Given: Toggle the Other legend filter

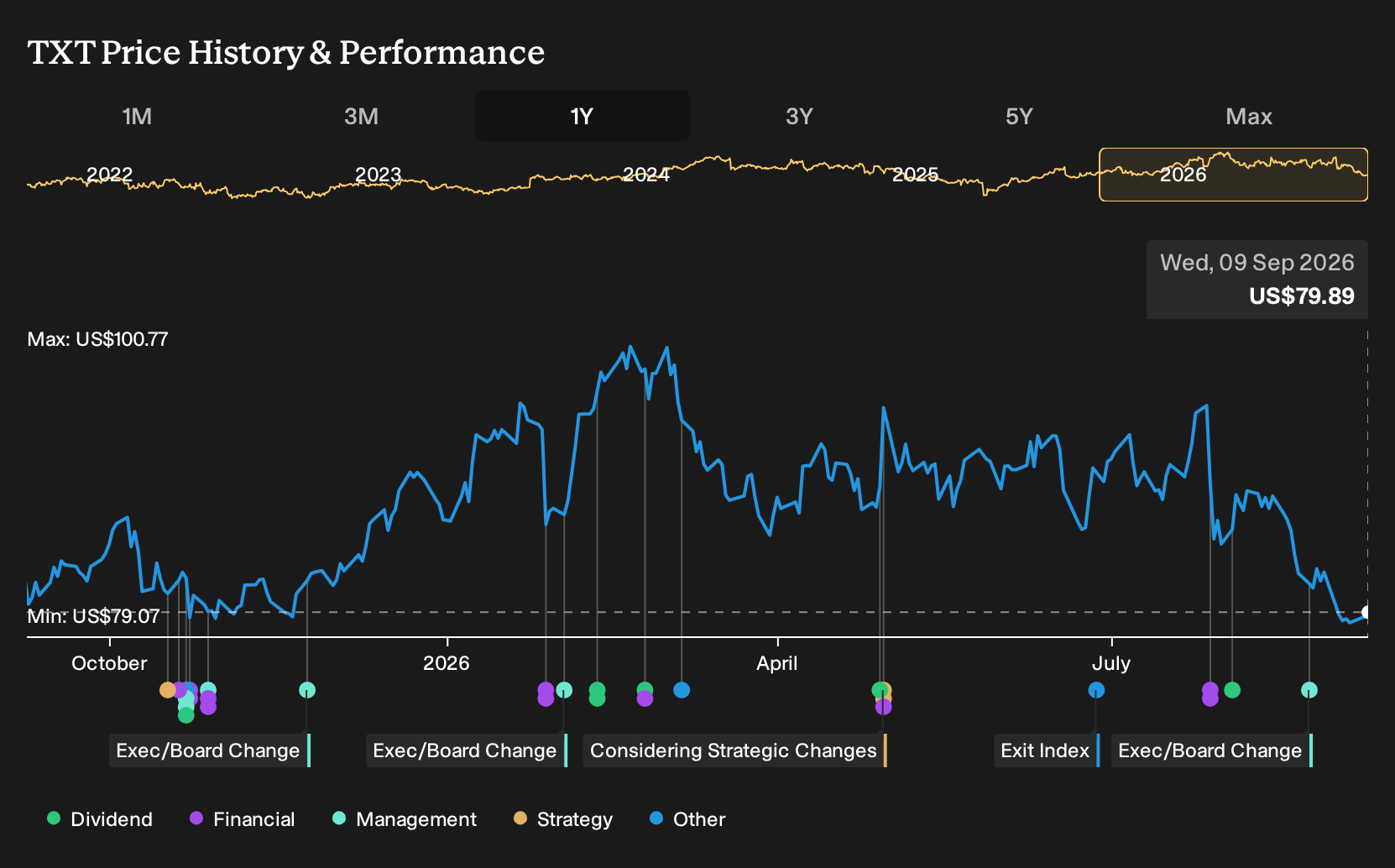Looking at the screenshot, I should coord(687,819).
